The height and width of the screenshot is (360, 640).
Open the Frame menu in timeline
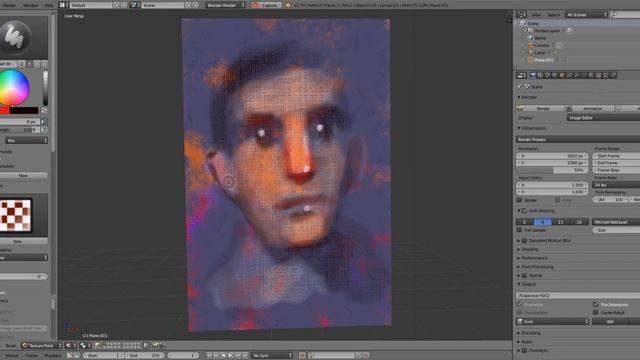32,356
